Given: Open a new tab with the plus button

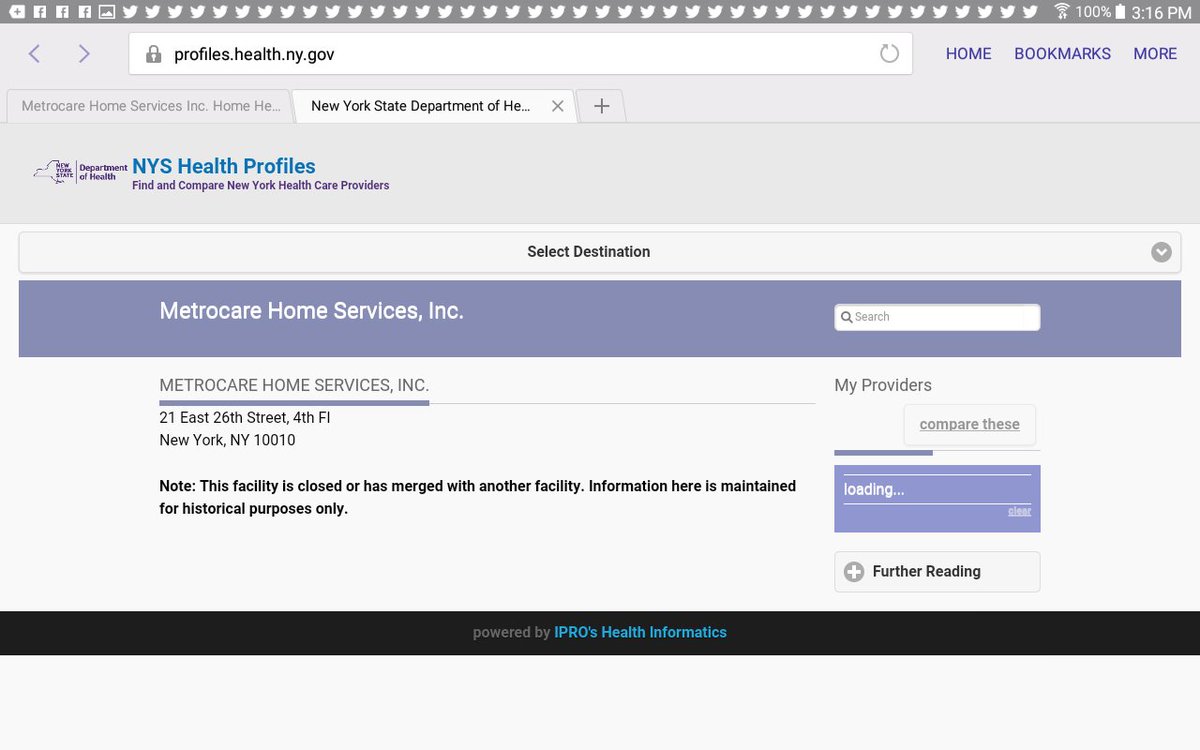Looking at the screenshot, I should coord(602,106).
